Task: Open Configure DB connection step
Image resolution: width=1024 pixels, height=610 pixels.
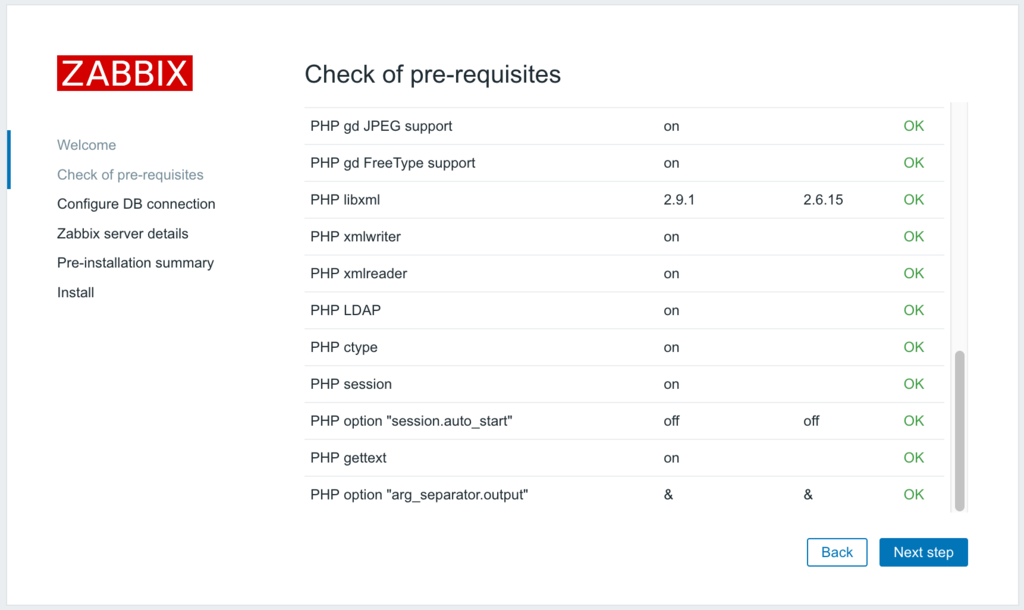Action: 136,204
